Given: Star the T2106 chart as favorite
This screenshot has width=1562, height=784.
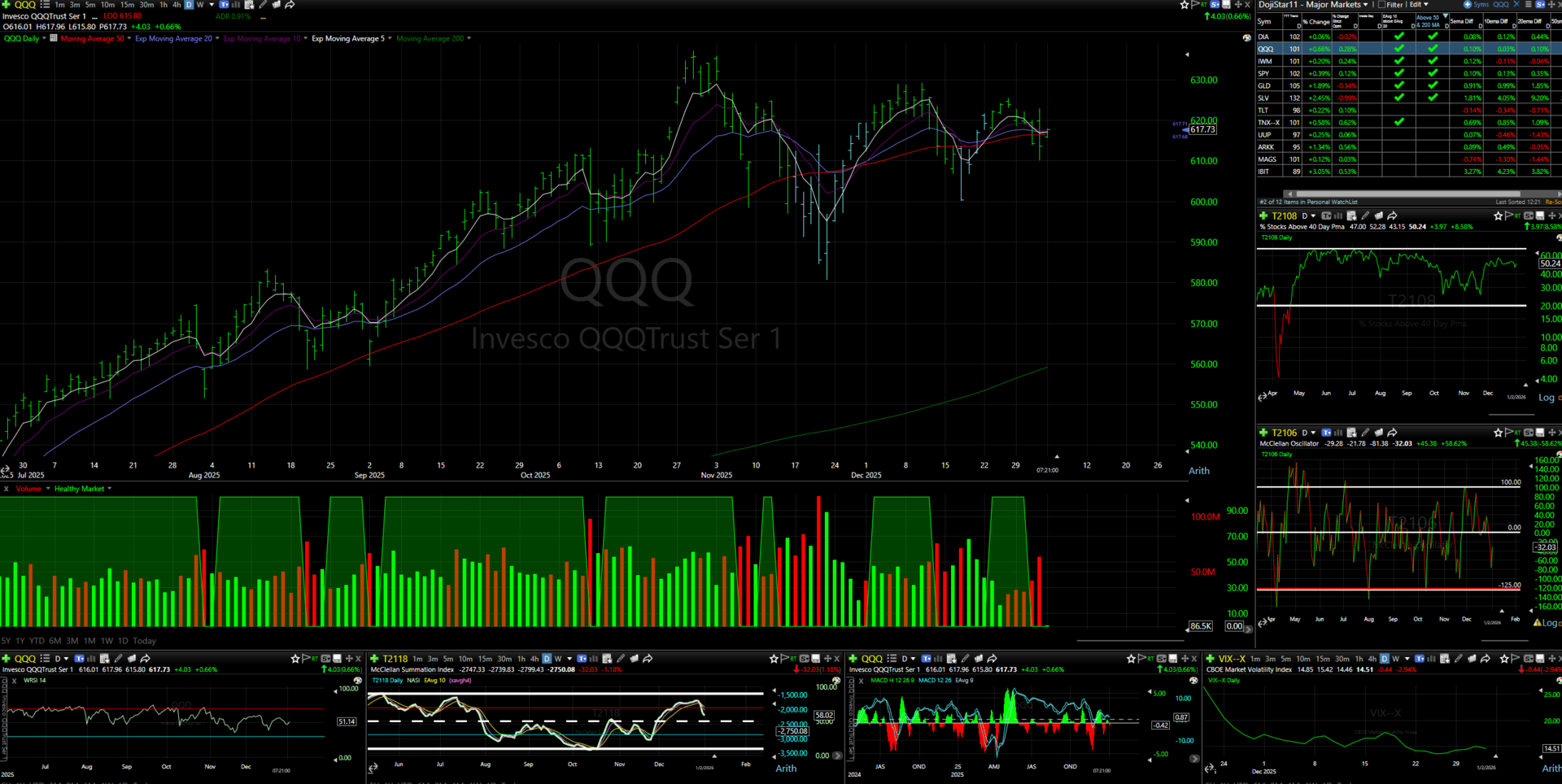Looking at the screenshot, I should (1498, 433).
